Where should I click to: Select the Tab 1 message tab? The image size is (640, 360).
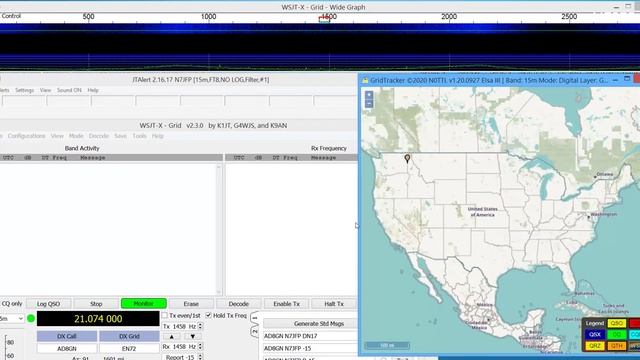255,318
